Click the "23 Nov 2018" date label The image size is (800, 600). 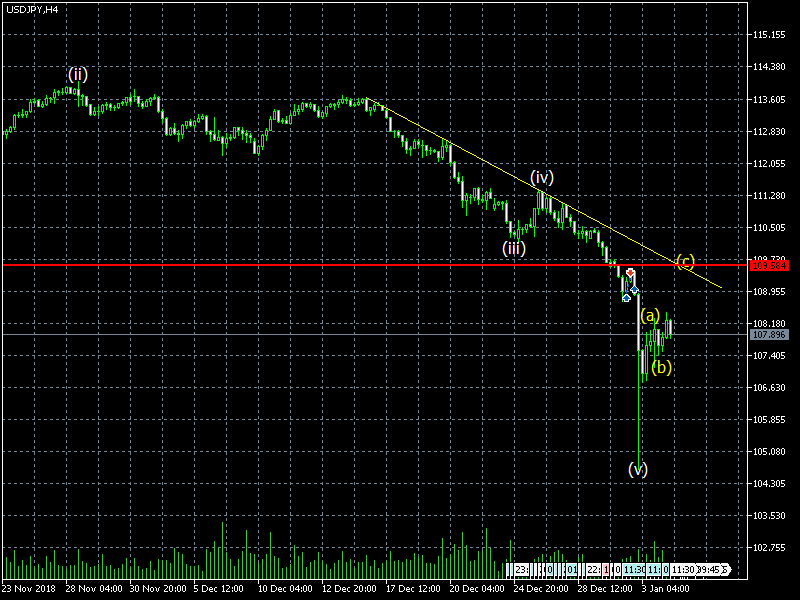[29, 589]
